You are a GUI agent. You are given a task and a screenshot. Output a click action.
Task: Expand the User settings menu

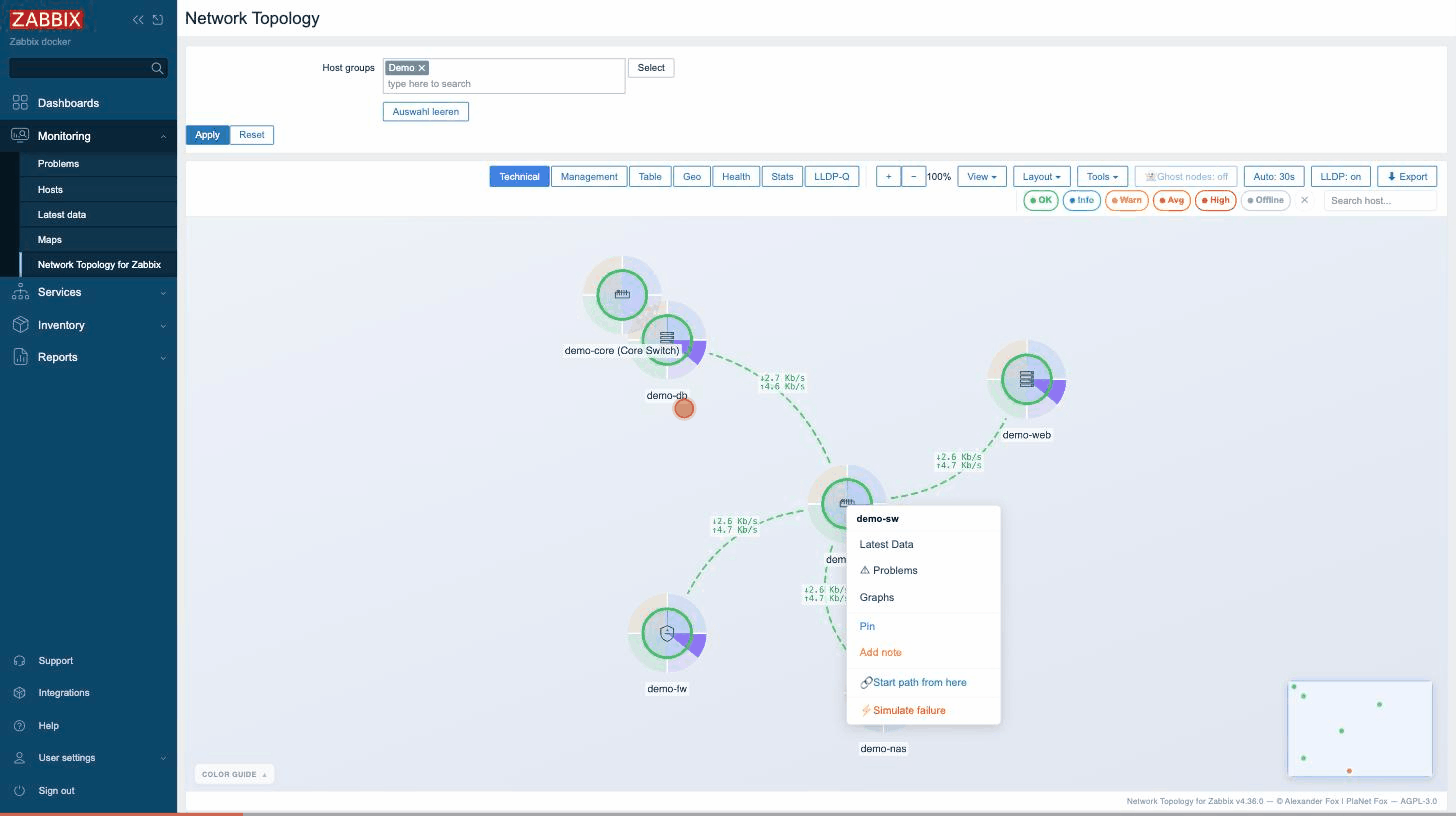[163, 759]
